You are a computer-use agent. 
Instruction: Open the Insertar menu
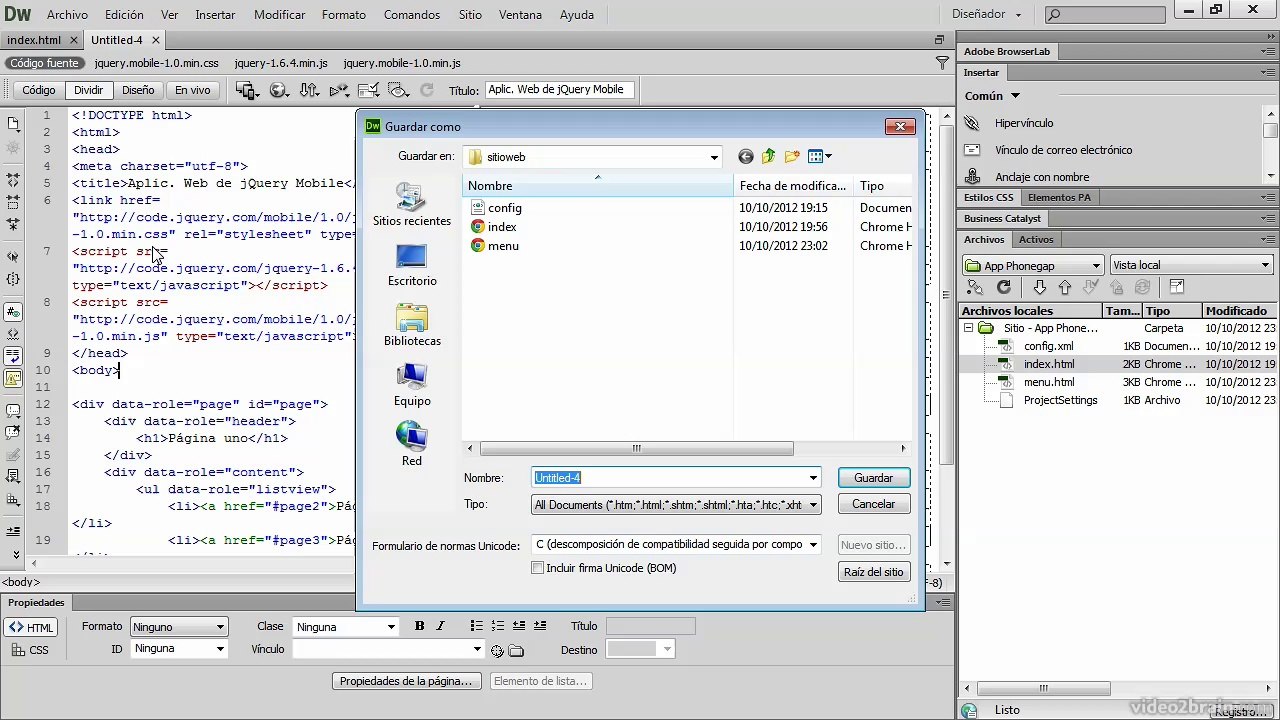click(x=215, y=15)
